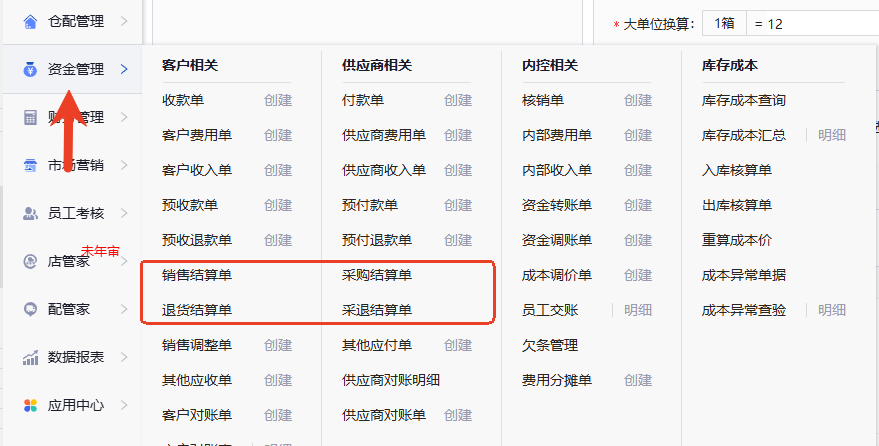This screenshot has height=446, width=879.
Task: Expand the arrow beside 配管家
Action: (124, 309)
